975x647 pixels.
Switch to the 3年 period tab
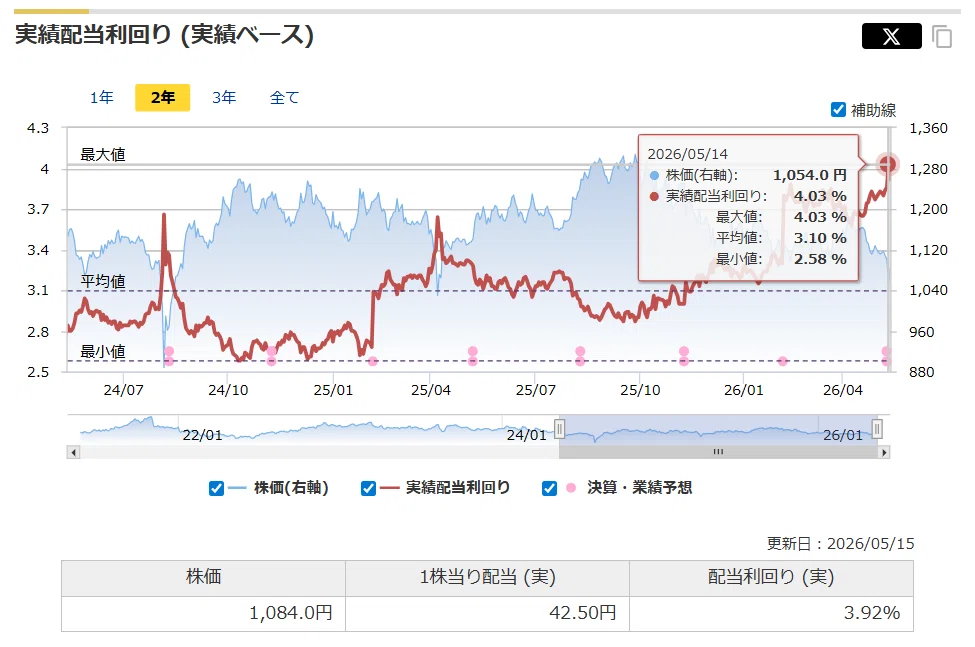click(x=224, y=98)
